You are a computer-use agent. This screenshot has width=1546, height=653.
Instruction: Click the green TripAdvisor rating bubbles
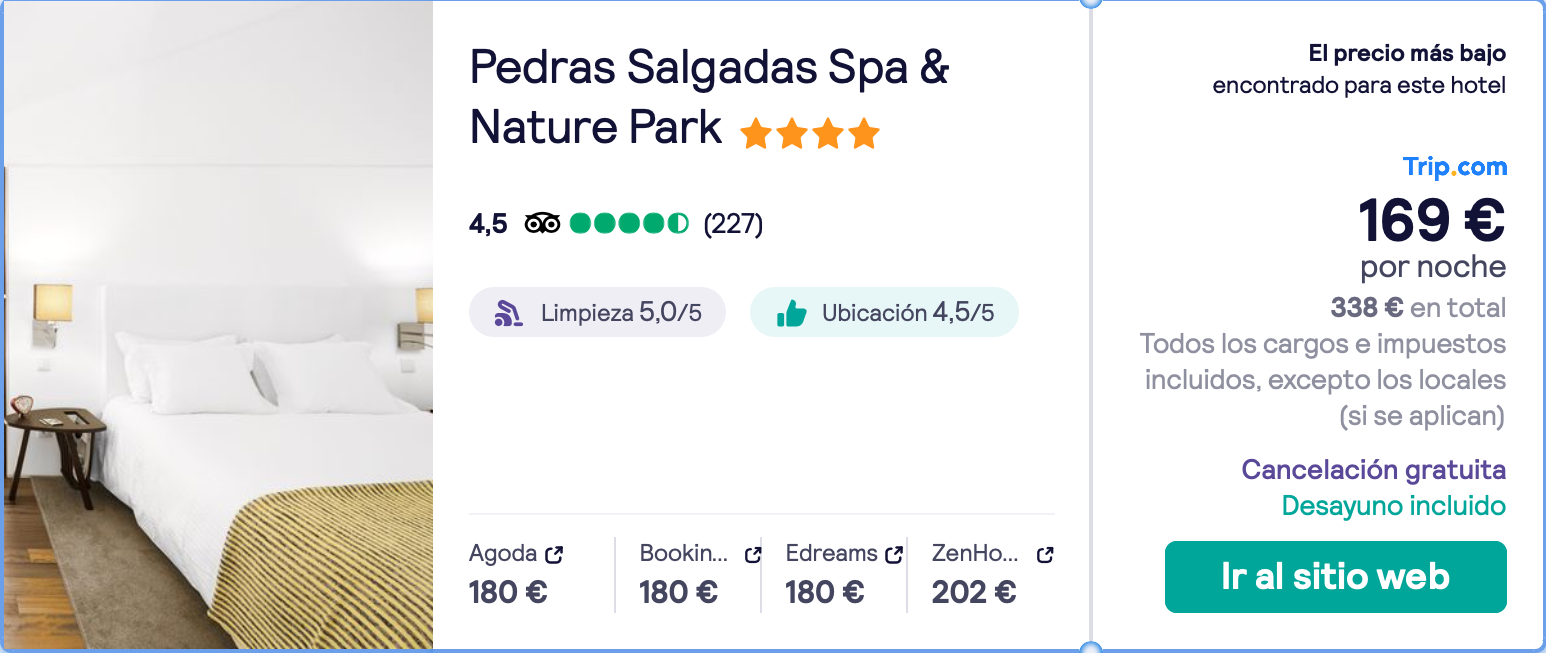pos(629,223)
